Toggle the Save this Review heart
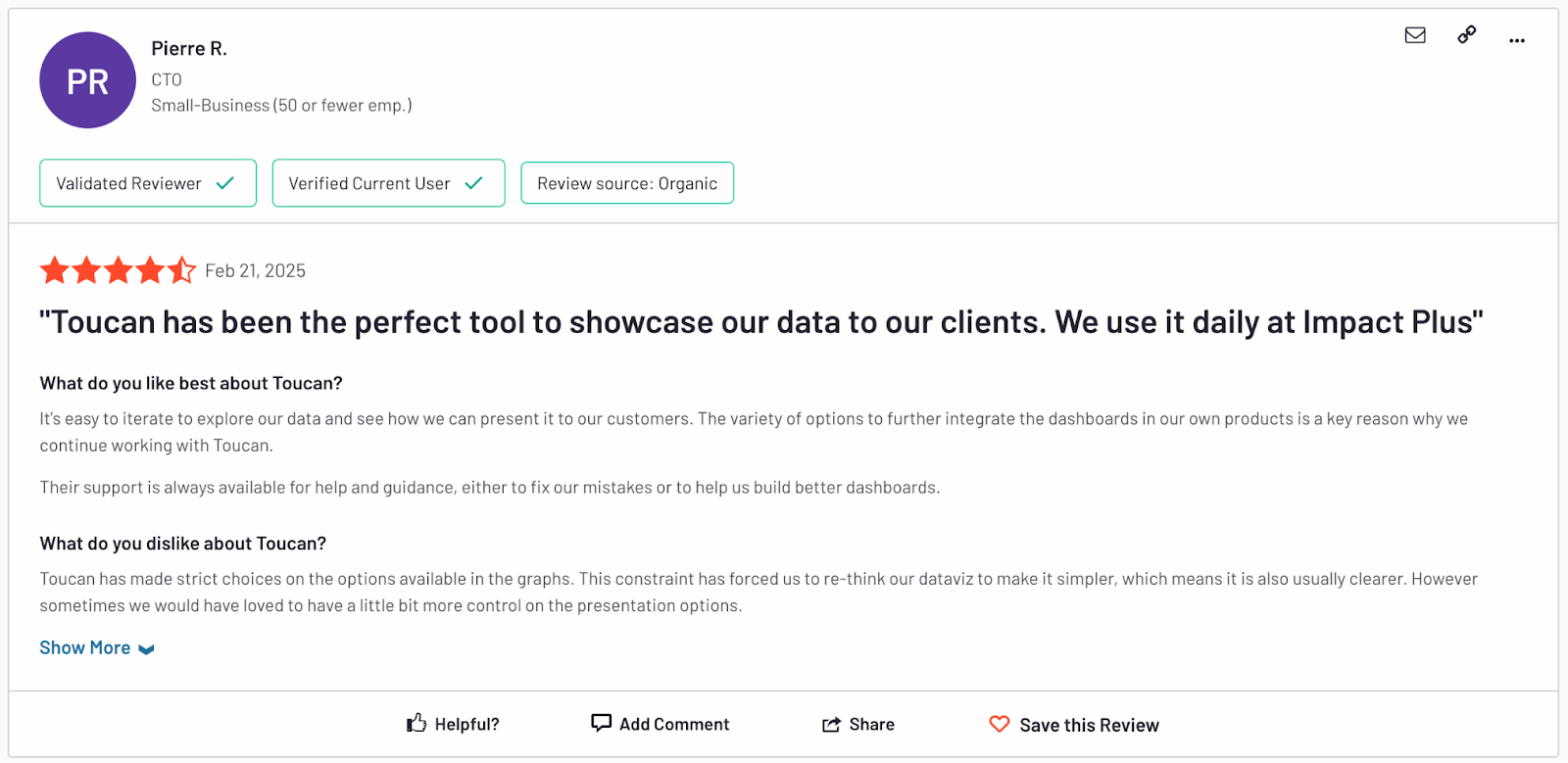The height and width of the screenshot is (763, 1568). click(1073, 724)
